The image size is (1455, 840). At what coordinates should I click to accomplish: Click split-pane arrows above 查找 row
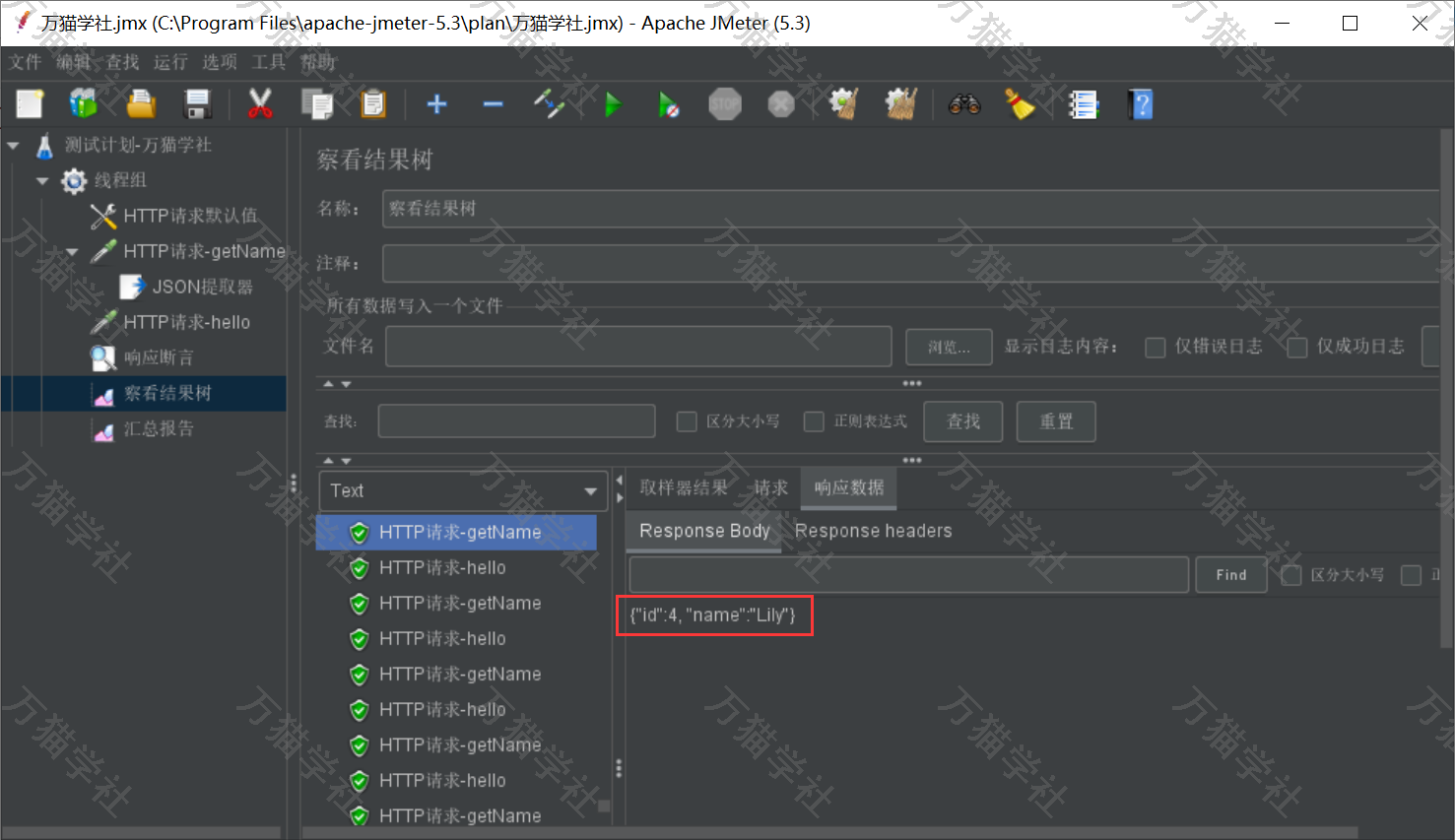click(337, 384)
